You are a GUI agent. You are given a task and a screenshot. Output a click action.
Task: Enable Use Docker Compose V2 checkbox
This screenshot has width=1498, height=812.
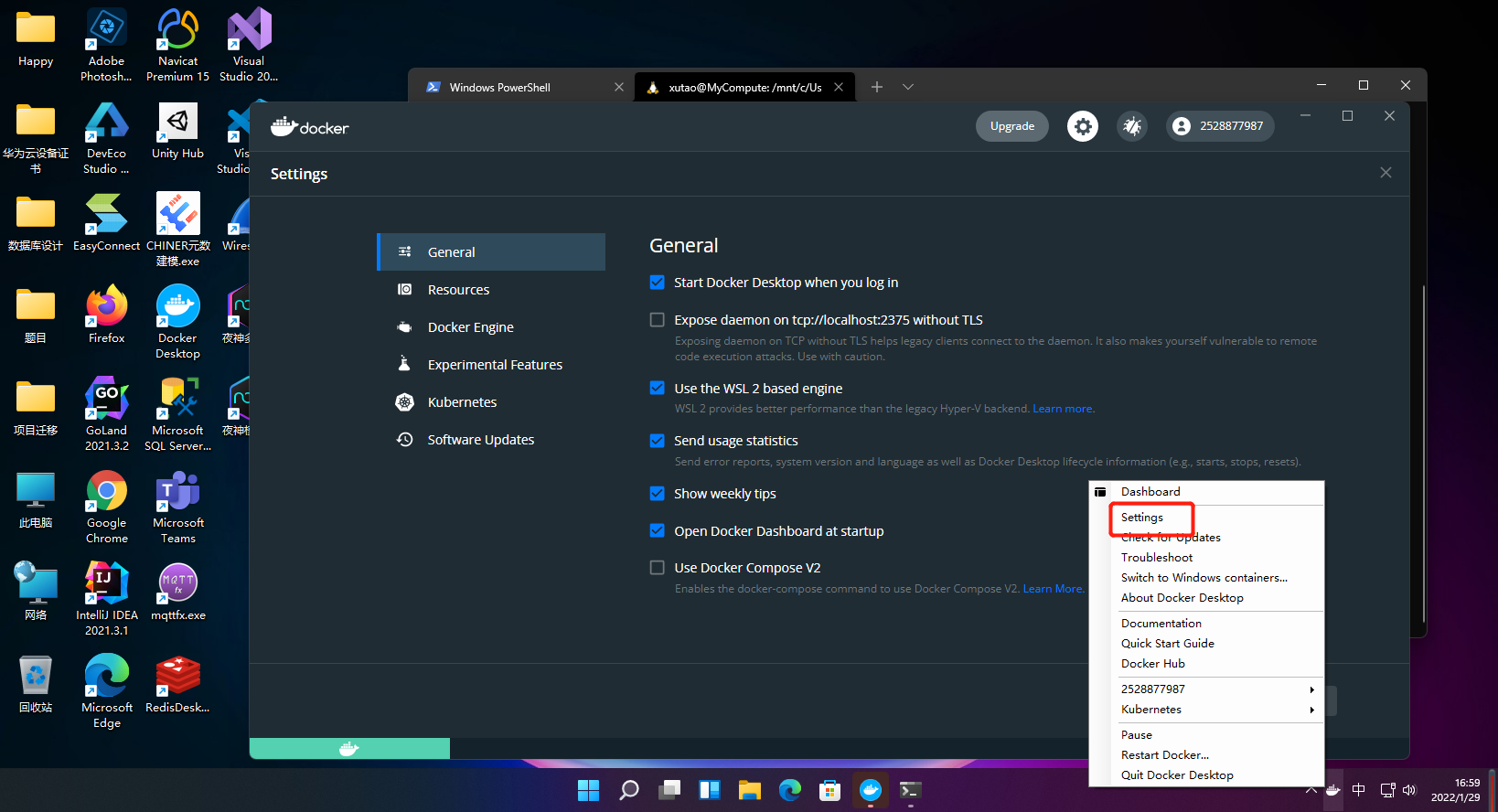[x=657, y=568]
